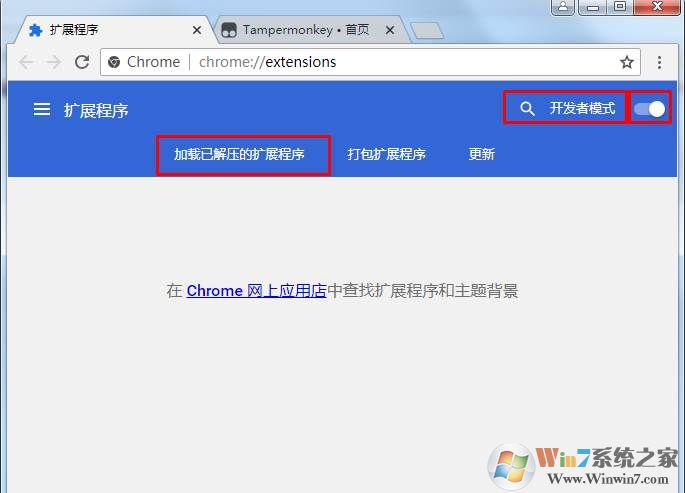Viewport: 685px width, 493px height.
Task: Bookmark this page with the star icon
Action: tap(627, 62)
